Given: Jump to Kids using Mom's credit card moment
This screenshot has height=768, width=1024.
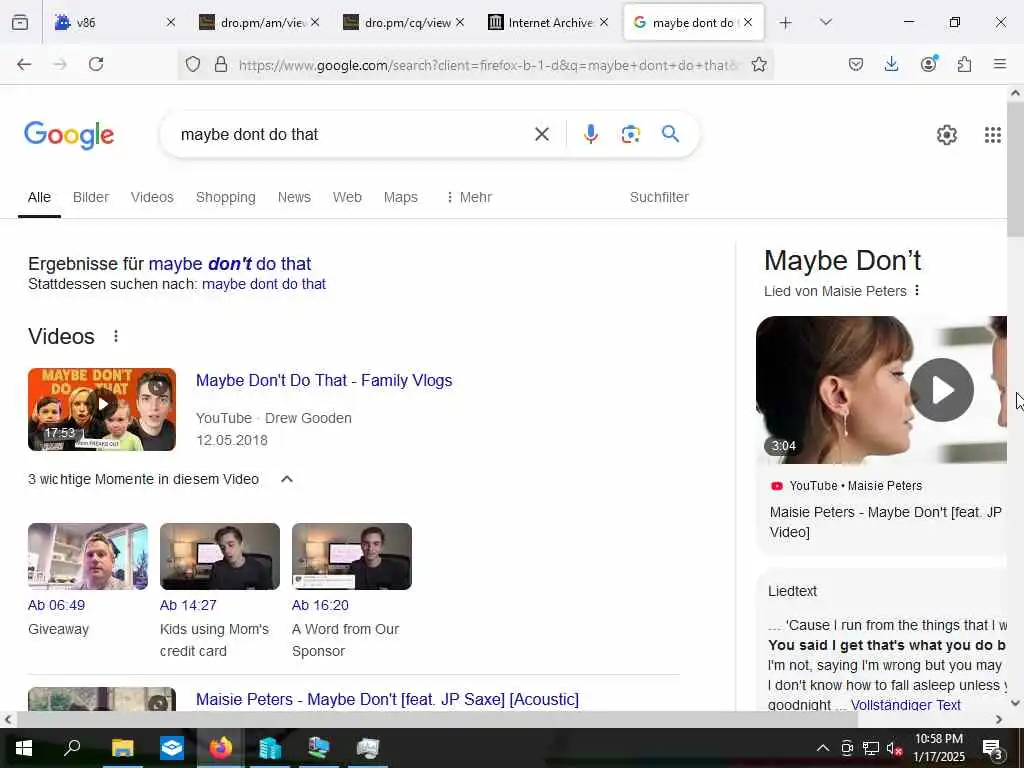Looking at the screenshot, I should [219, 556].
